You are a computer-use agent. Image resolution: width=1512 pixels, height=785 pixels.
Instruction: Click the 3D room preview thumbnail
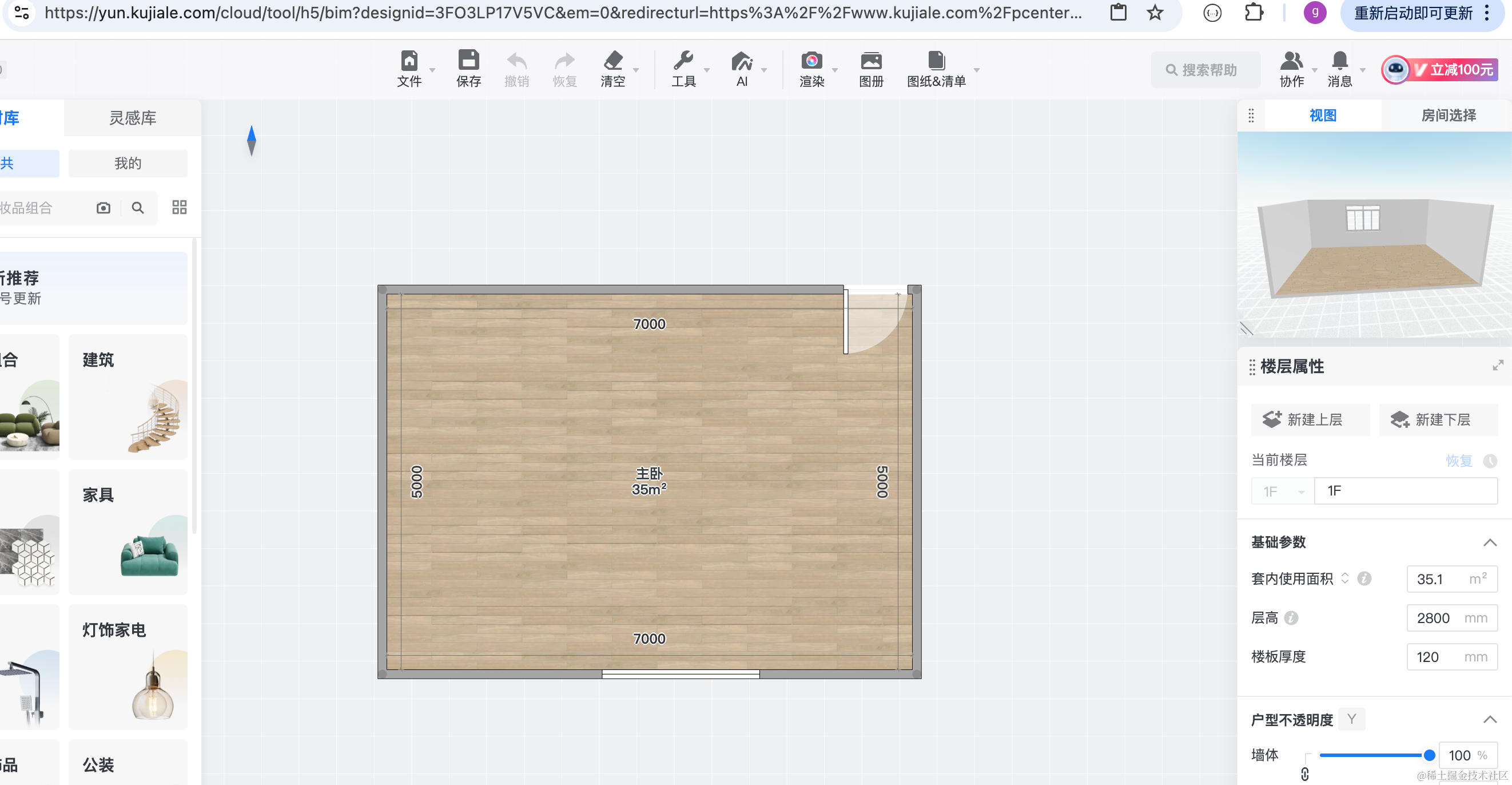pyautogui.click(x=1375, y=235)
